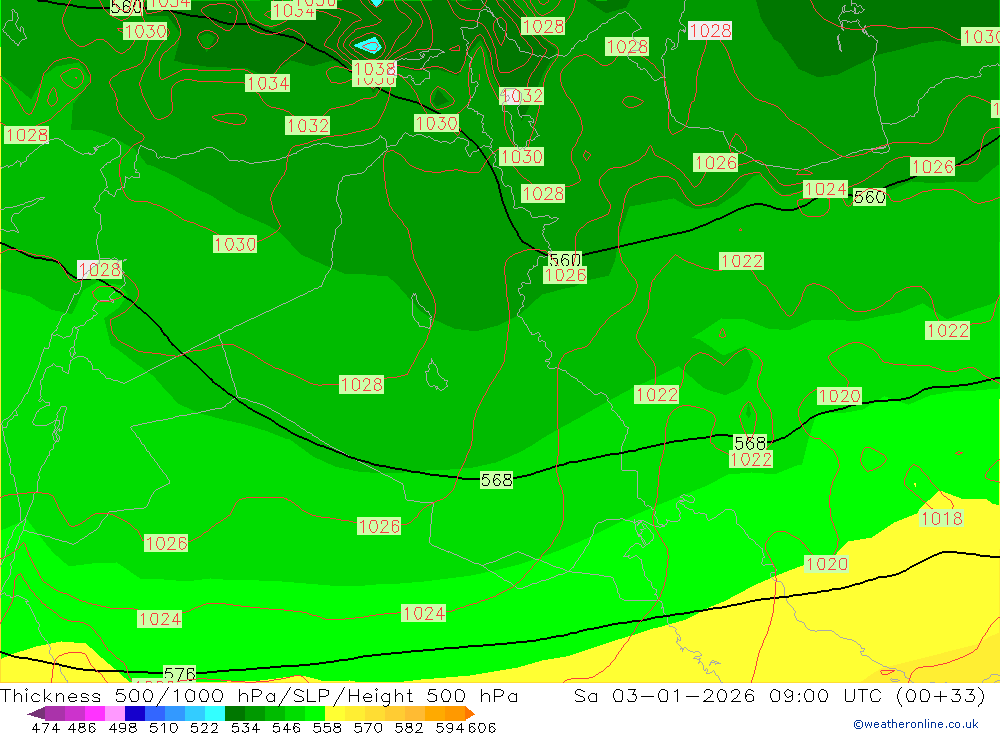Click the 534 legend value
This screenshot has height=733, width=1000.
(245, 727)
